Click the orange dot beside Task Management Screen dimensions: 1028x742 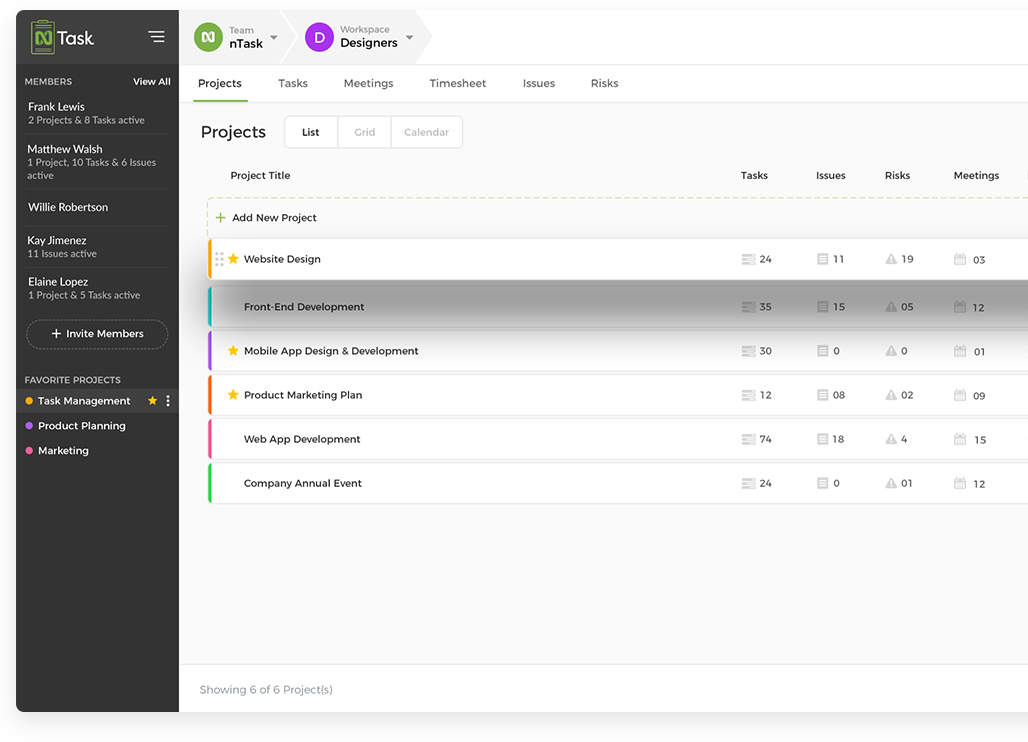coord(29,400)
